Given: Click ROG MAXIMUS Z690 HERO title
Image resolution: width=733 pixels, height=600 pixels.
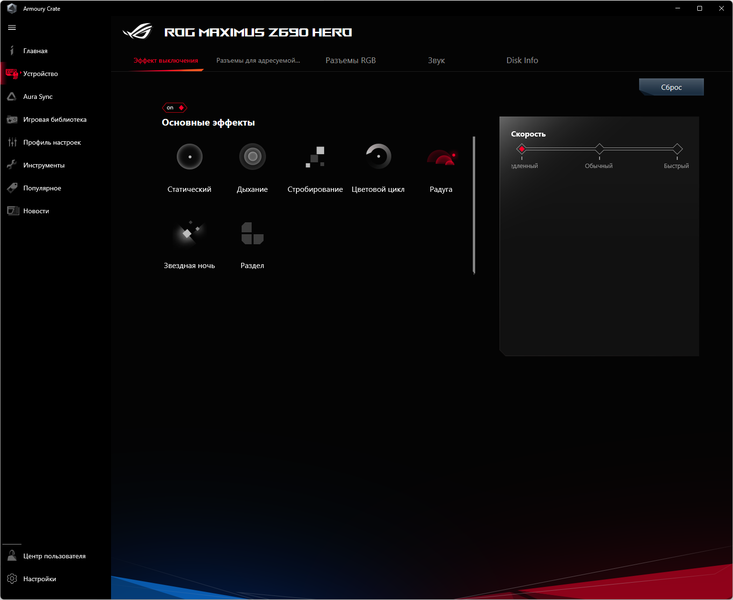Looking at the screenshot, I should click(x=258, y=32).
